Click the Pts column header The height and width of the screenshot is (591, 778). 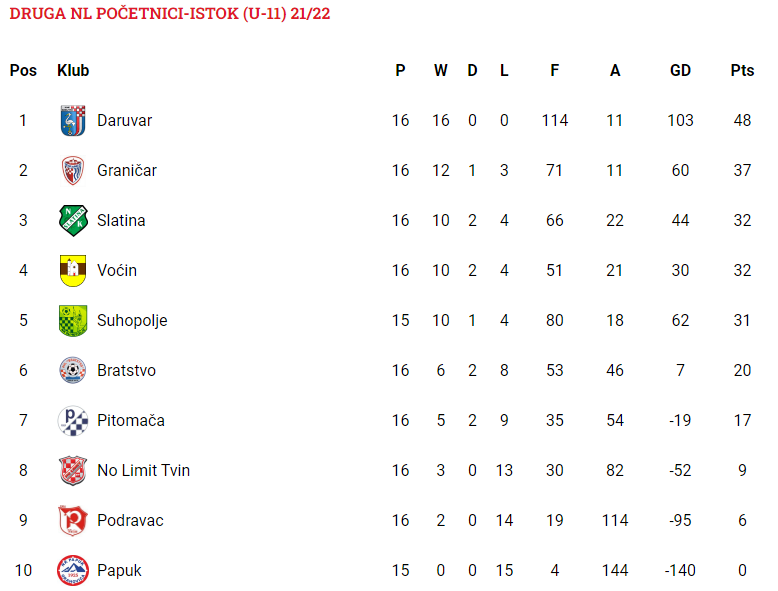point(742,70)
